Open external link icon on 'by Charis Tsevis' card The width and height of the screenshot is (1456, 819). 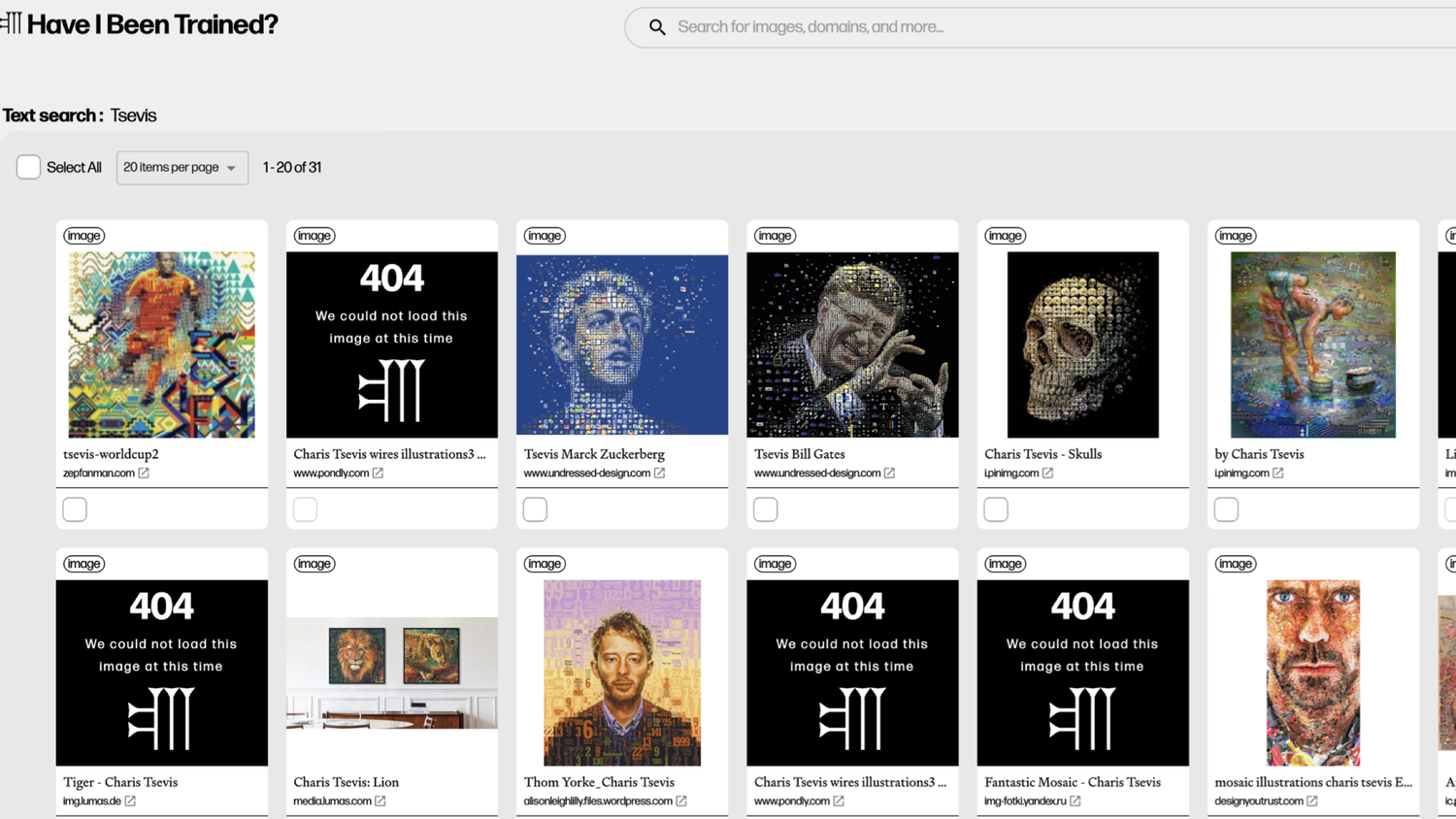1278,474
